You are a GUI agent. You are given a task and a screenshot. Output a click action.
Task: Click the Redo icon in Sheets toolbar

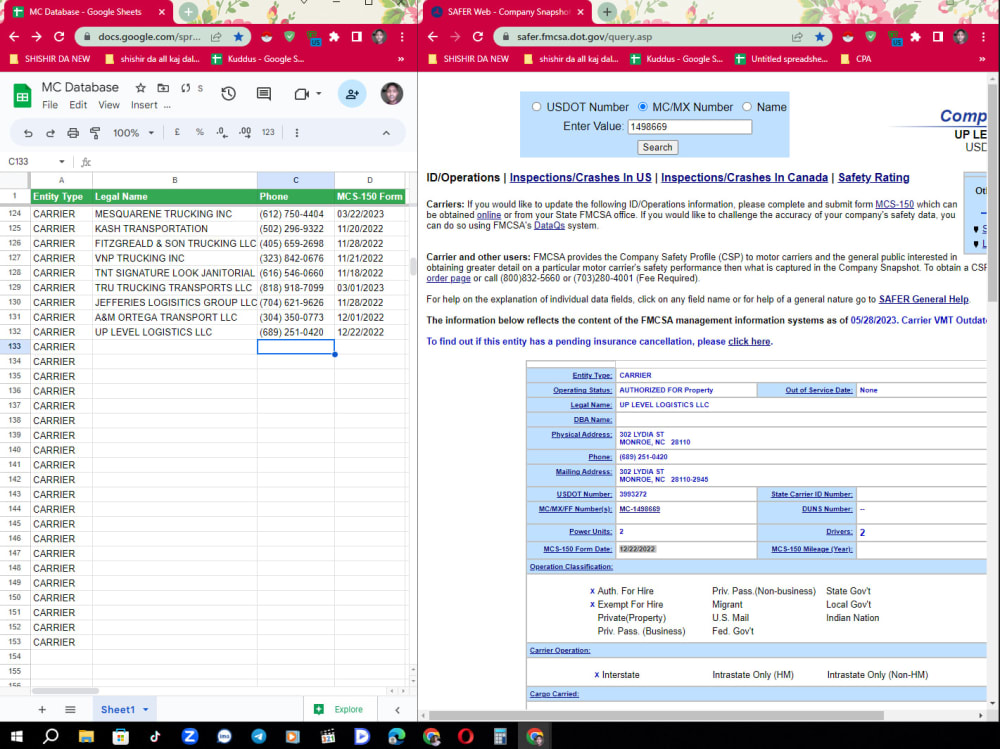50,133
